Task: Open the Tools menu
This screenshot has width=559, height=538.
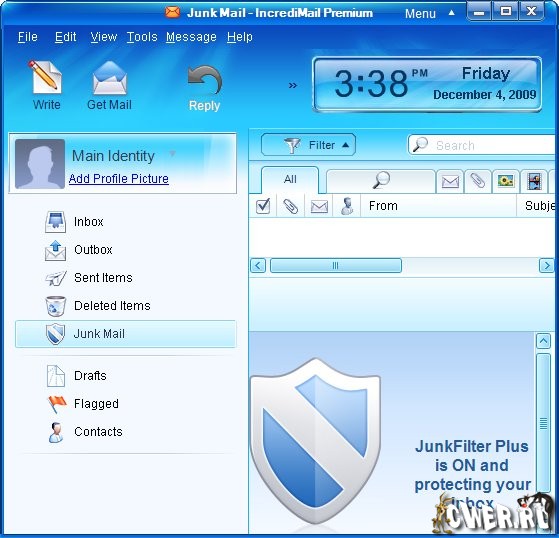Action: point(142,37)
